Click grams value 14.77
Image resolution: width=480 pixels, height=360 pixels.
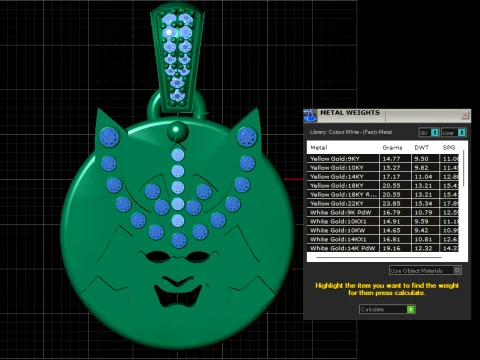391,159
